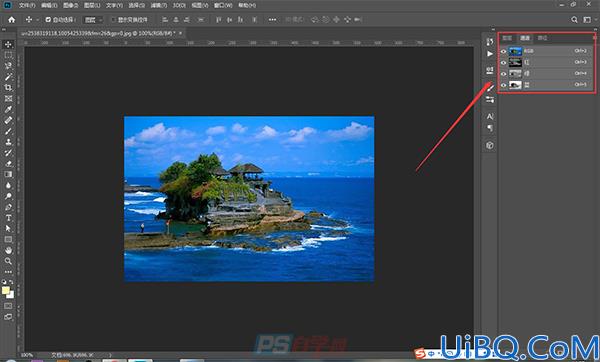Select the Rectangular Marquee tool
Image resolution: width=600 pixels, height=362 pixels.
click(8, 55)
